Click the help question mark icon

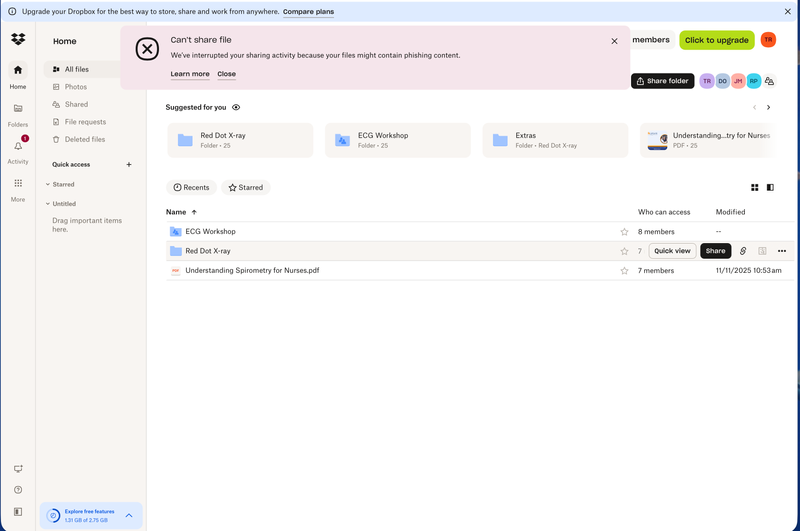point(18,490)
